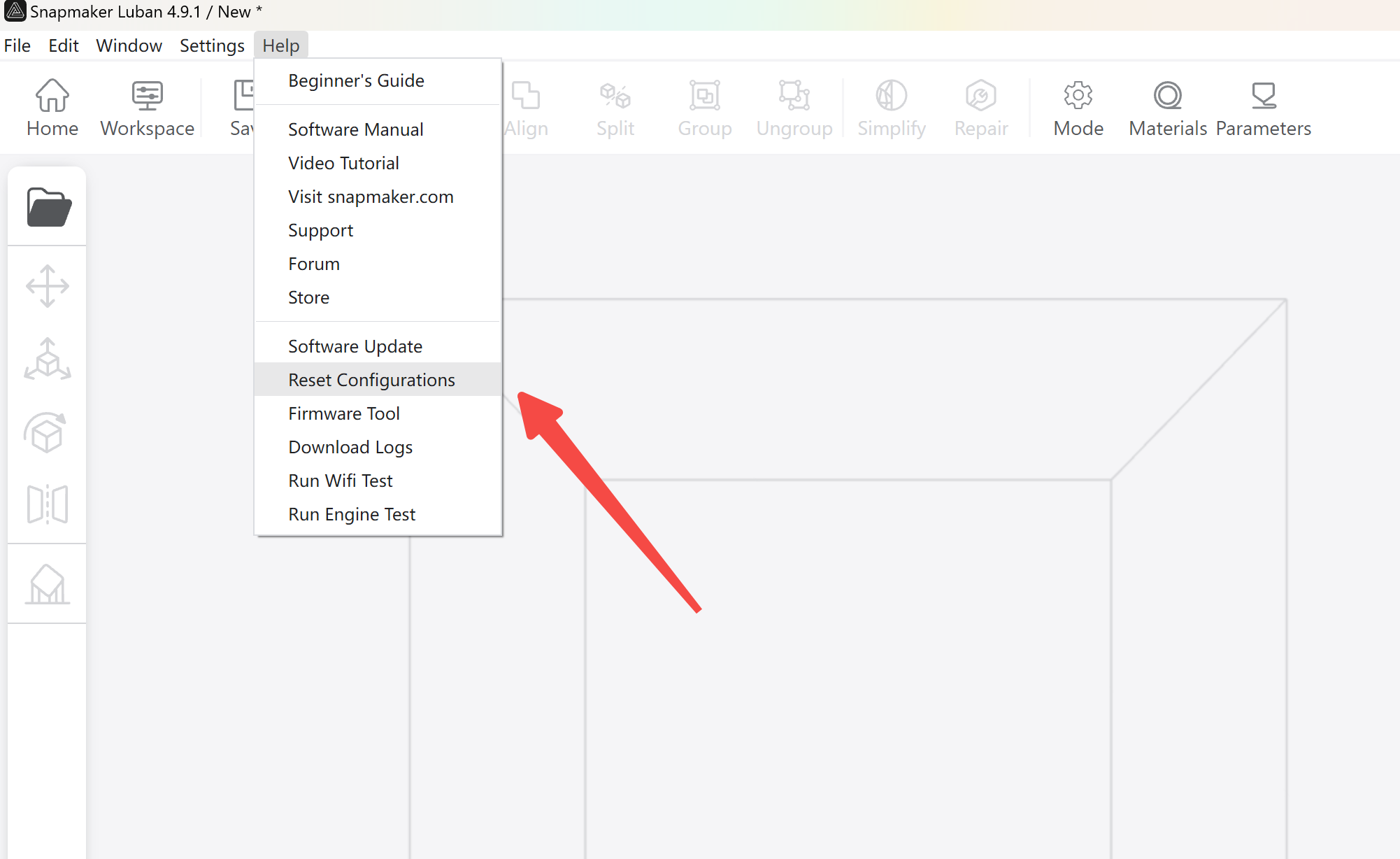Screen dimensions: 1400x859
Task: Select Reset Configurations menu entry
Action: (x=378, y=380)
